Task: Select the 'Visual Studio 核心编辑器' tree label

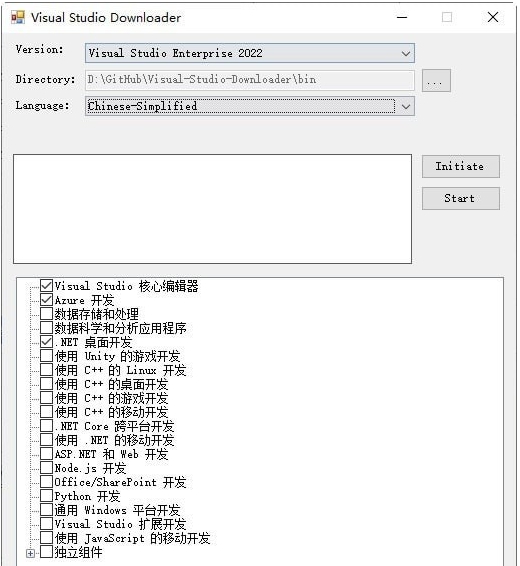Action: [126, 286]
